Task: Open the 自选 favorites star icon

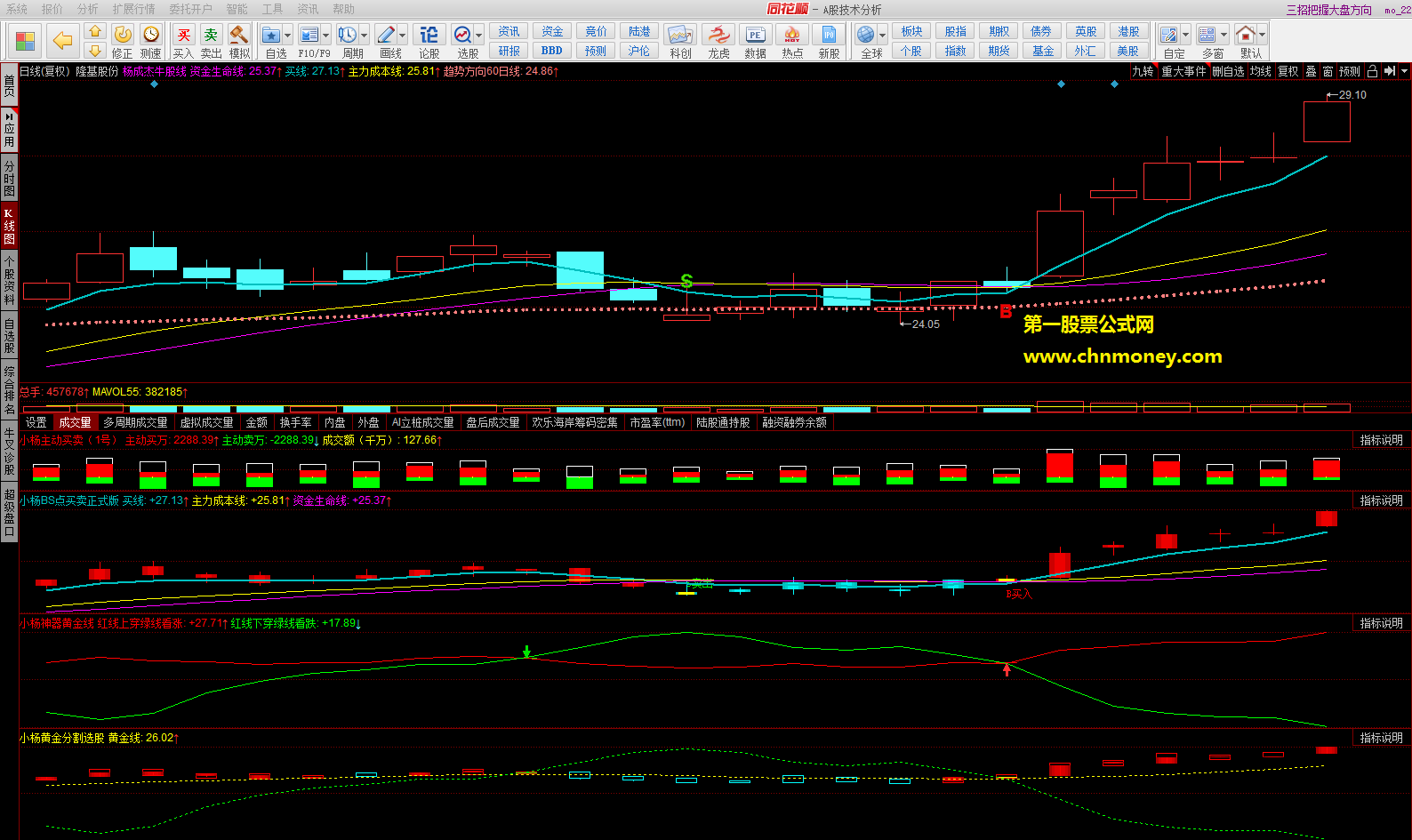Action: pyautogui.click(x=271, y=35)
